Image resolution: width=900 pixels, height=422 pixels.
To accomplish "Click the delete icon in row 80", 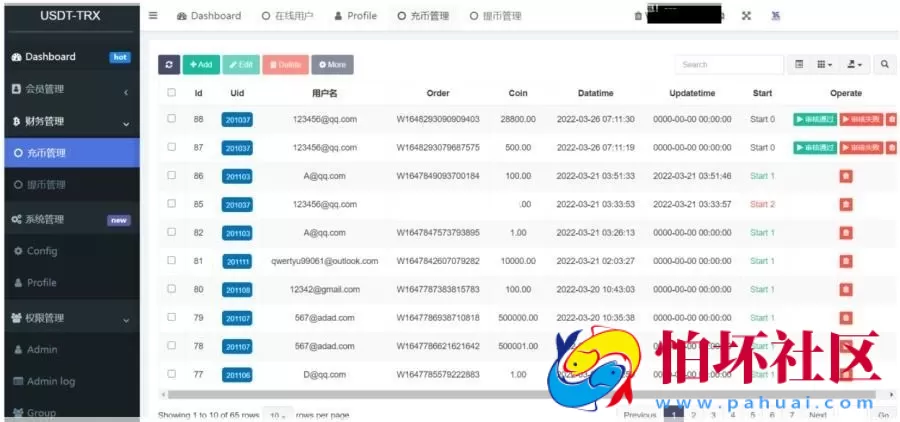I will (x=845, y=289).
